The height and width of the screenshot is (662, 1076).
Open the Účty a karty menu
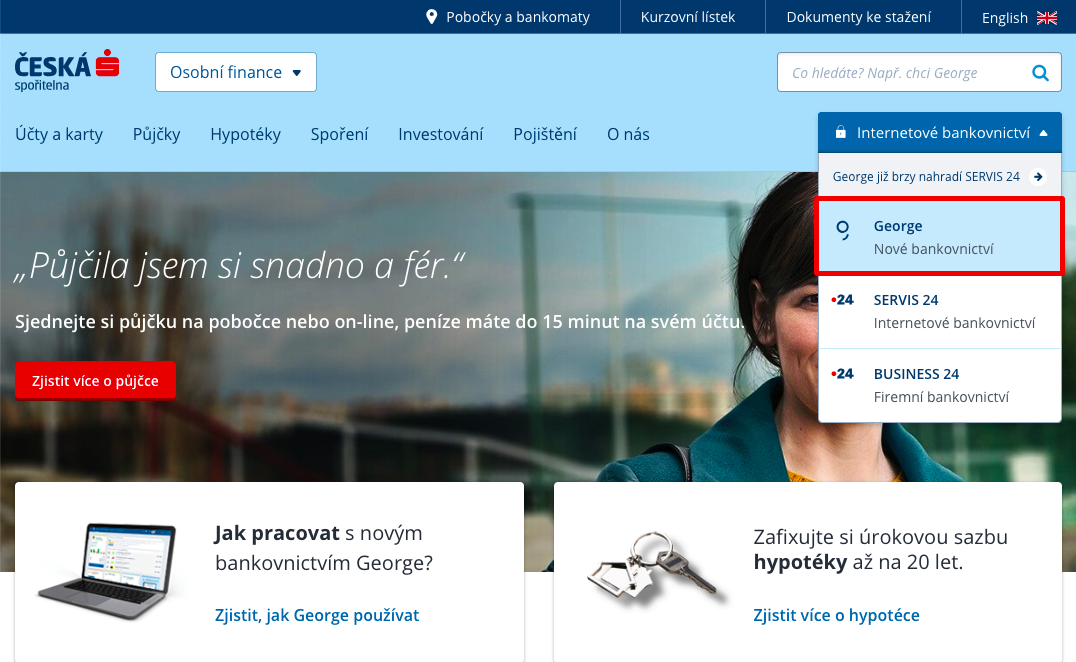59,134
